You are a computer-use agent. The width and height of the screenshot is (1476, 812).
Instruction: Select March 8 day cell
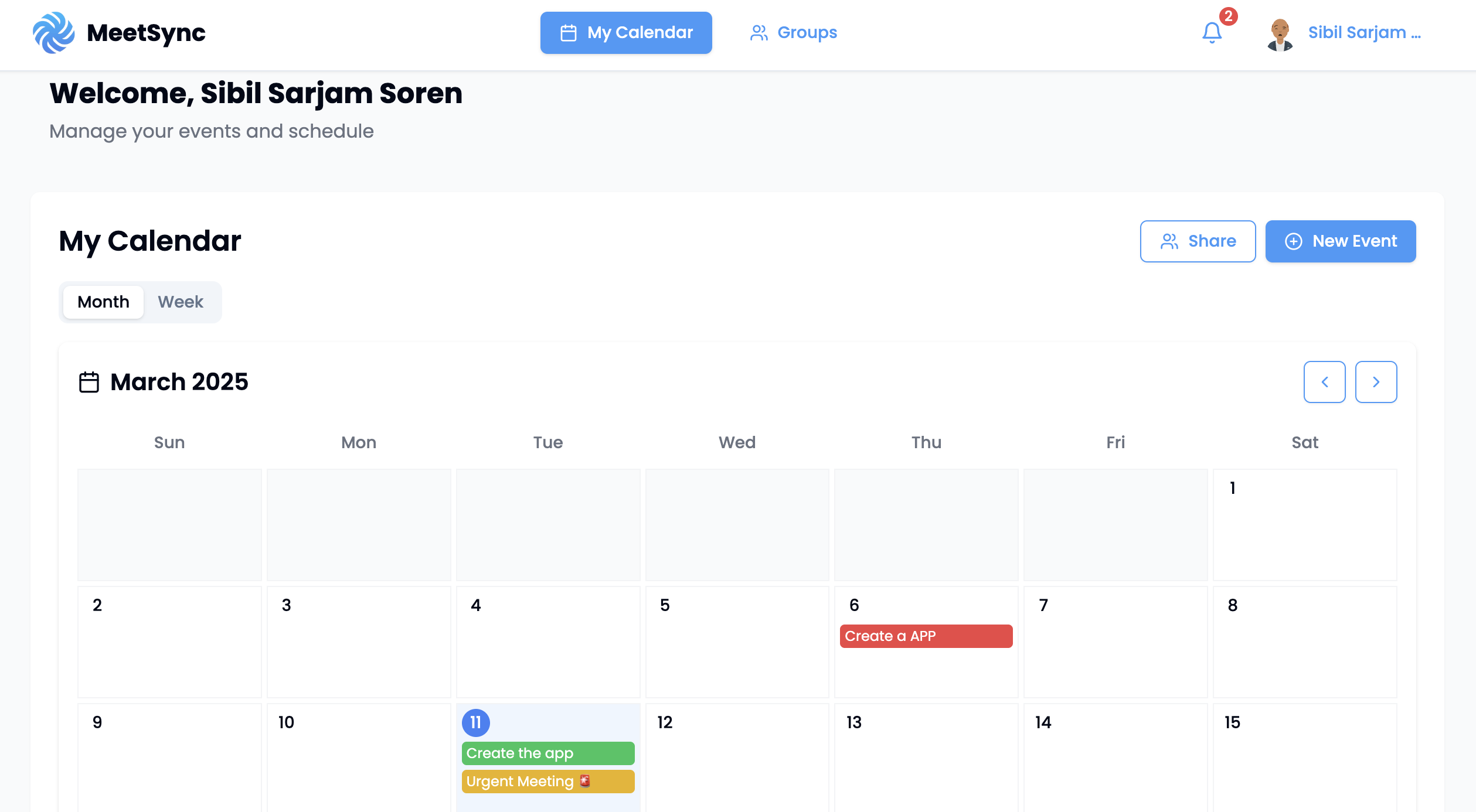1304,642
